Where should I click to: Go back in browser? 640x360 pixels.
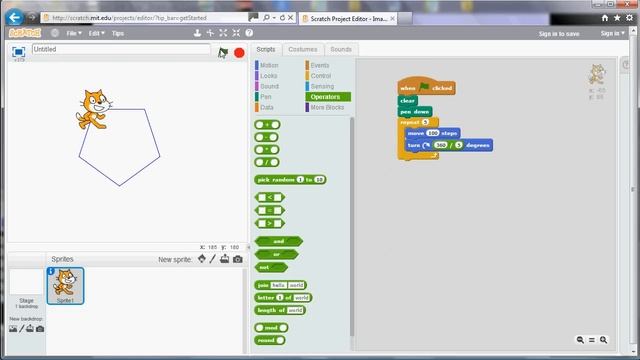(x=15, y=18)
